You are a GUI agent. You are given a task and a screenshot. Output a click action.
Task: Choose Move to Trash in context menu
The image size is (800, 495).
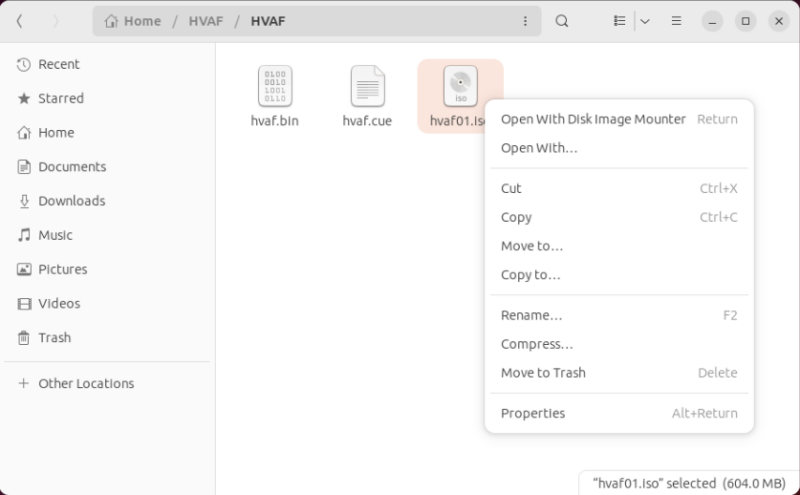(x=619, y=373)
